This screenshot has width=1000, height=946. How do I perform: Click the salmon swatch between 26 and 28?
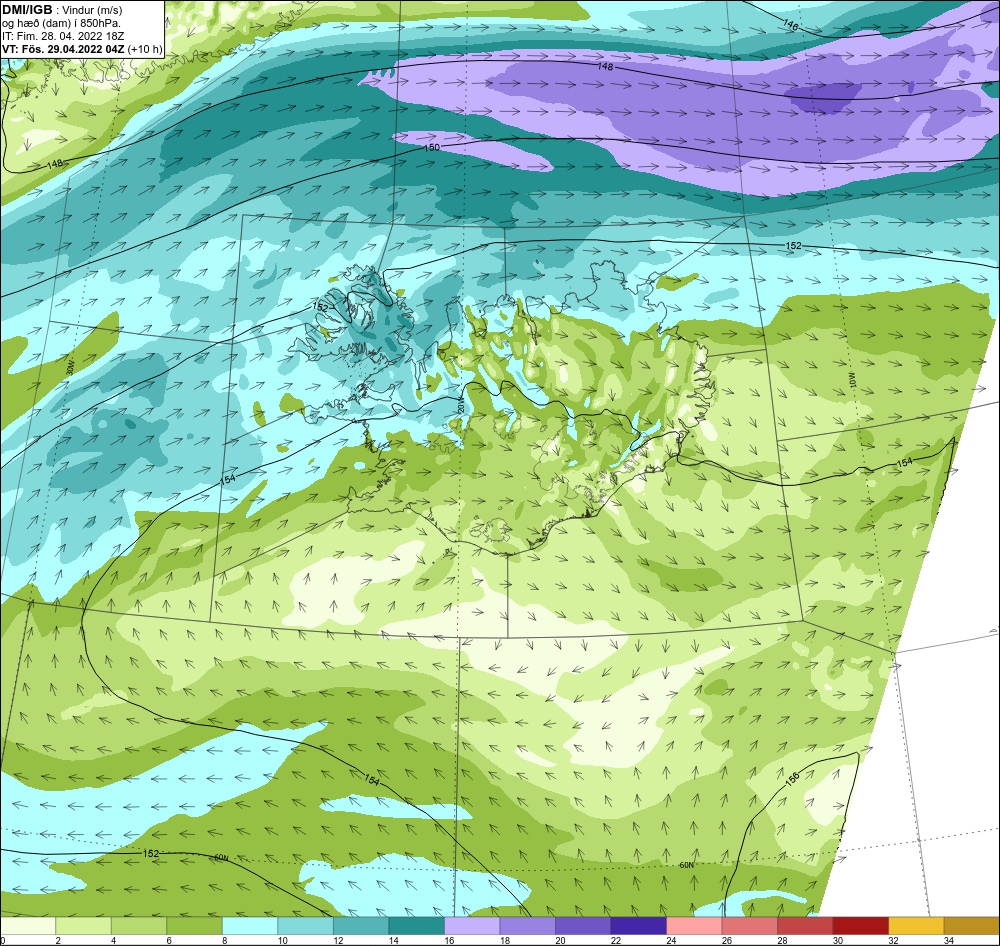pyautogui.click(x=749, y=926)
